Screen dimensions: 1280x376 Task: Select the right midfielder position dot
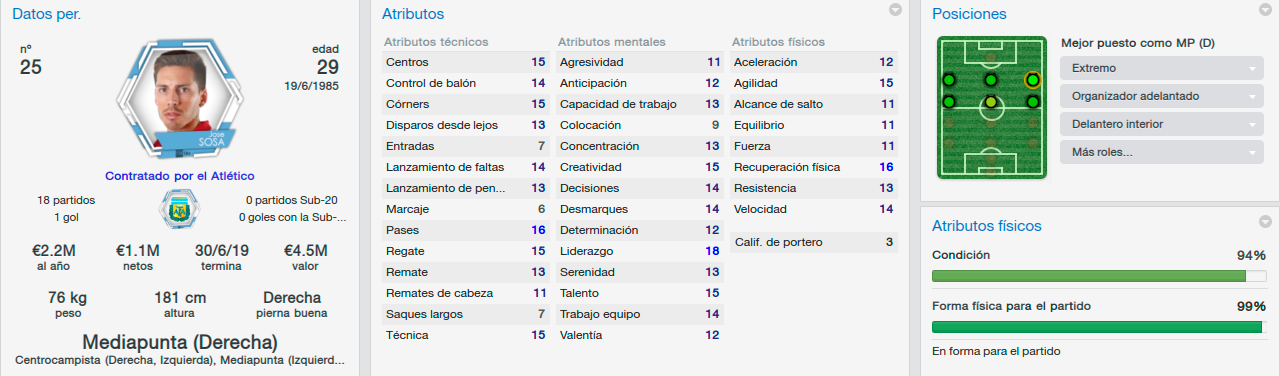coord(1032,102)
